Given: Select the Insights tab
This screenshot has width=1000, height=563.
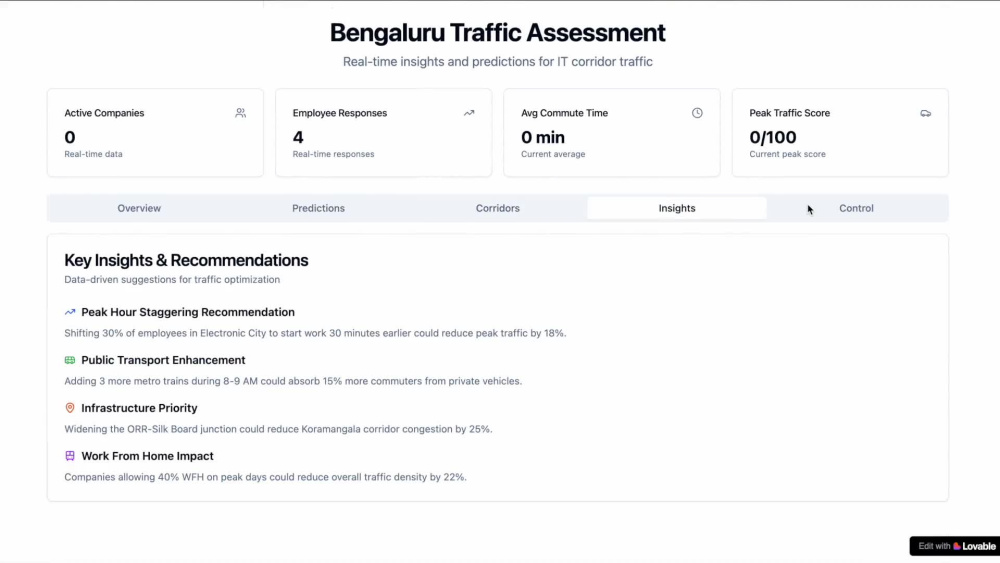Looking at the screenshot, I should (x=677, y=208).
